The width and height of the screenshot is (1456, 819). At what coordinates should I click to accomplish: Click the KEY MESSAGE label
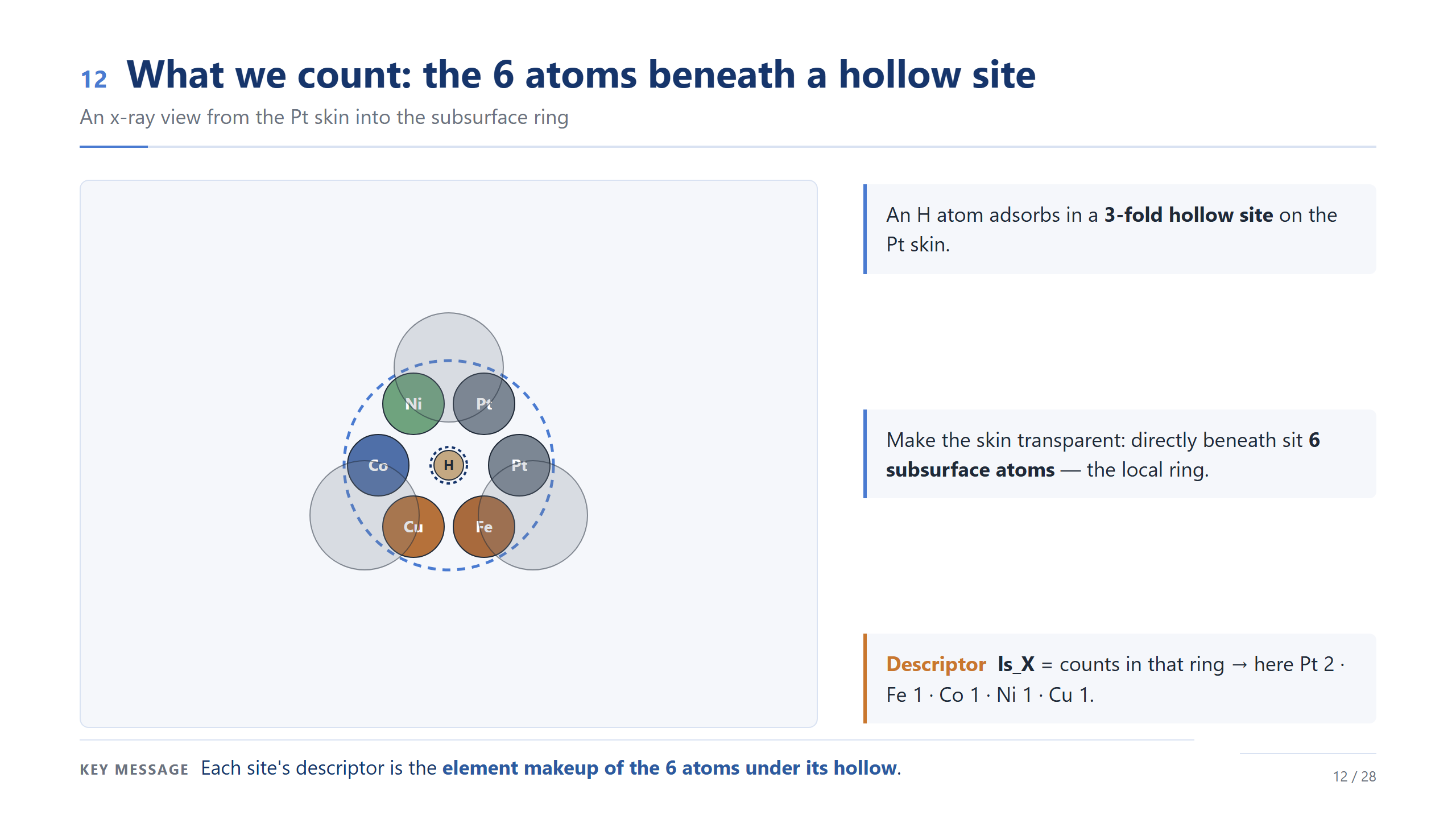pyautogui.click(x=134, y=770)
